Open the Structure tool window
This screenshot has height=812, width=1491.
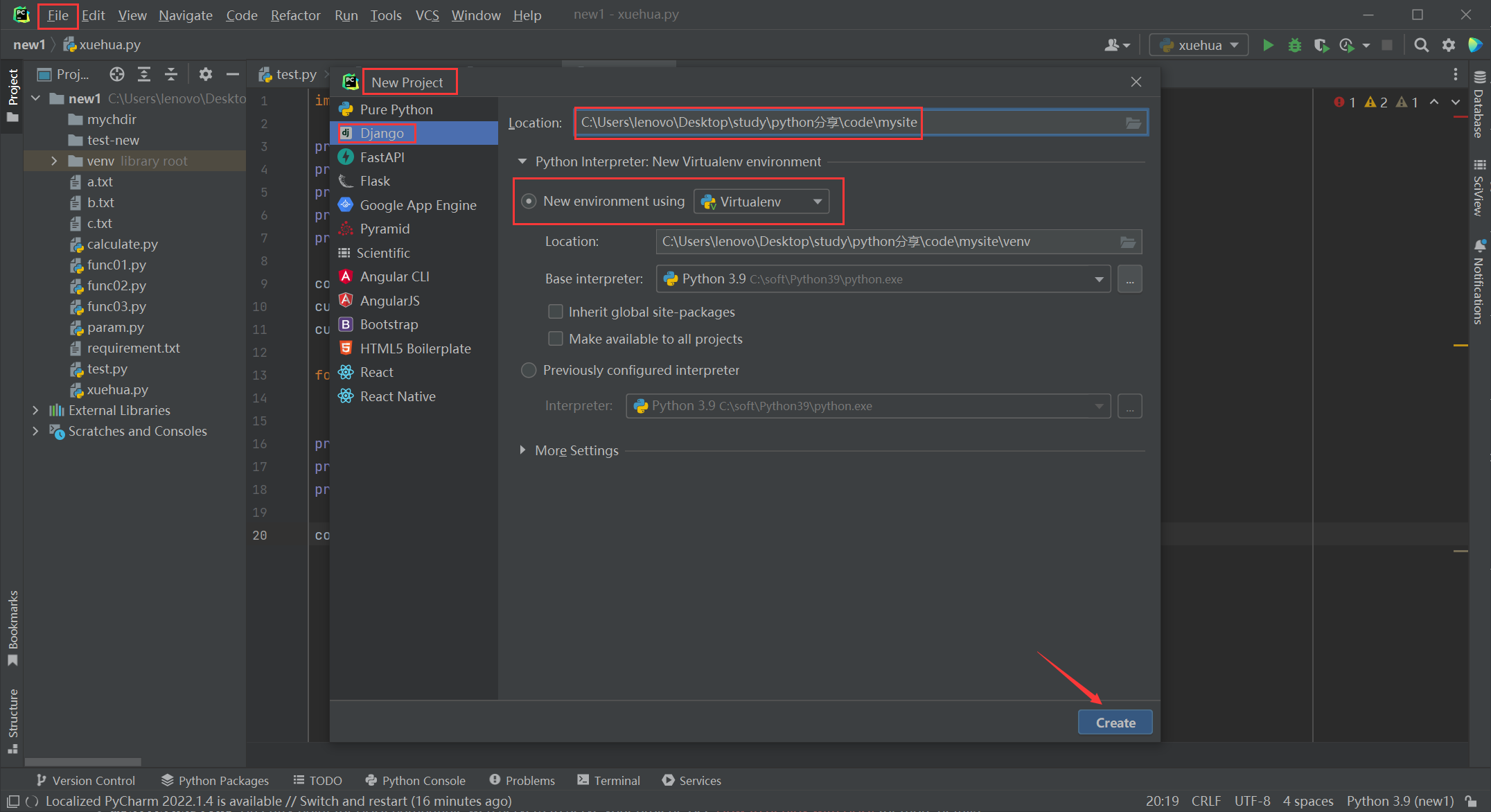[12, 721]
